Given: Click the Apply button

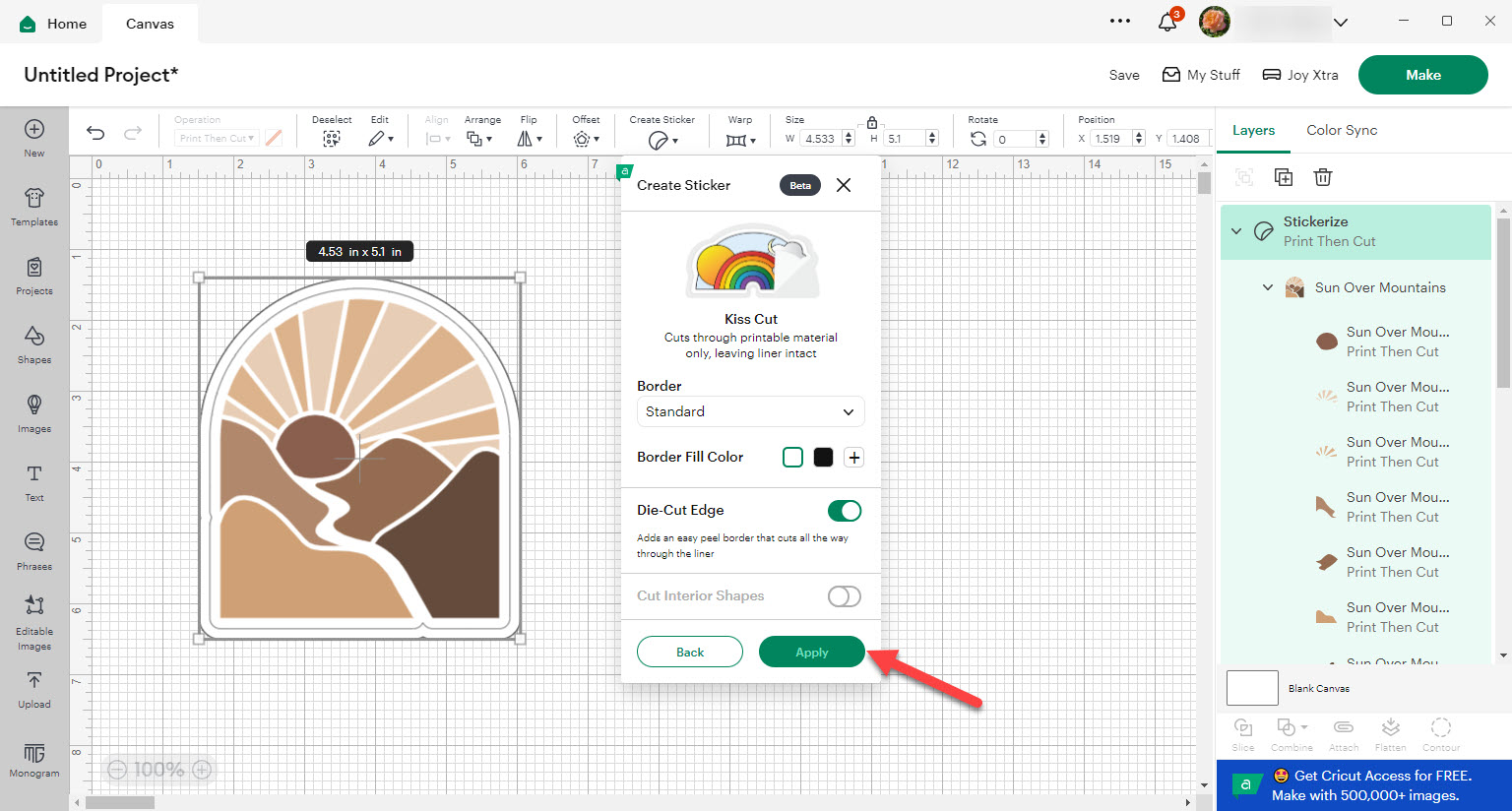Looking at the screenshot, I should click(x=811, y=652).
